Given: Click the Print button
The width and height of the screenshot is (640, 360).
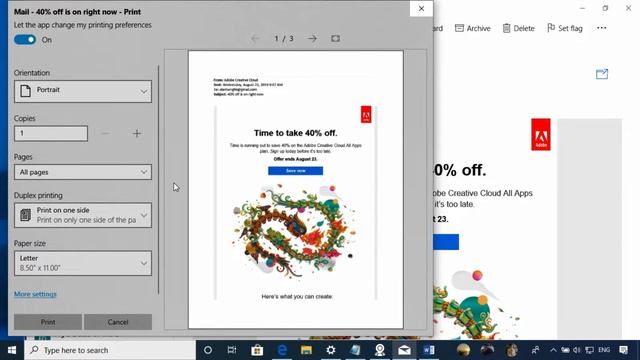Looking at the screenshot, I should [x=48, y=322].
